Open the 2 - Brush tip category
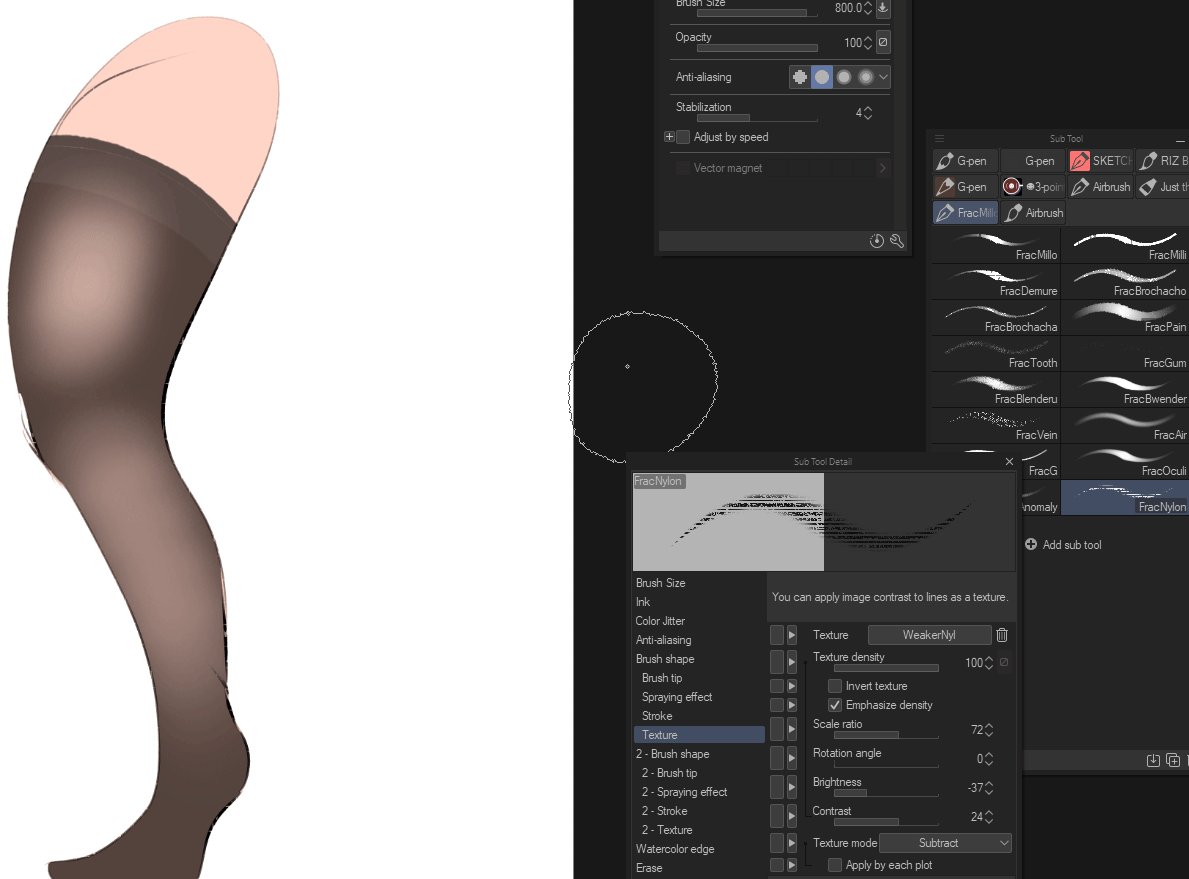This screenshot has width=1189, height=879. point(670,773)
